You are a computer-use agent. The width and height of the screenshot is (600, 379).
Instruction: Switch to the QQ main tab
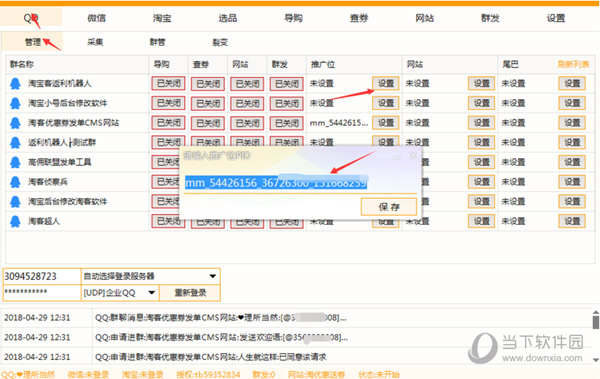coord(31,18)
